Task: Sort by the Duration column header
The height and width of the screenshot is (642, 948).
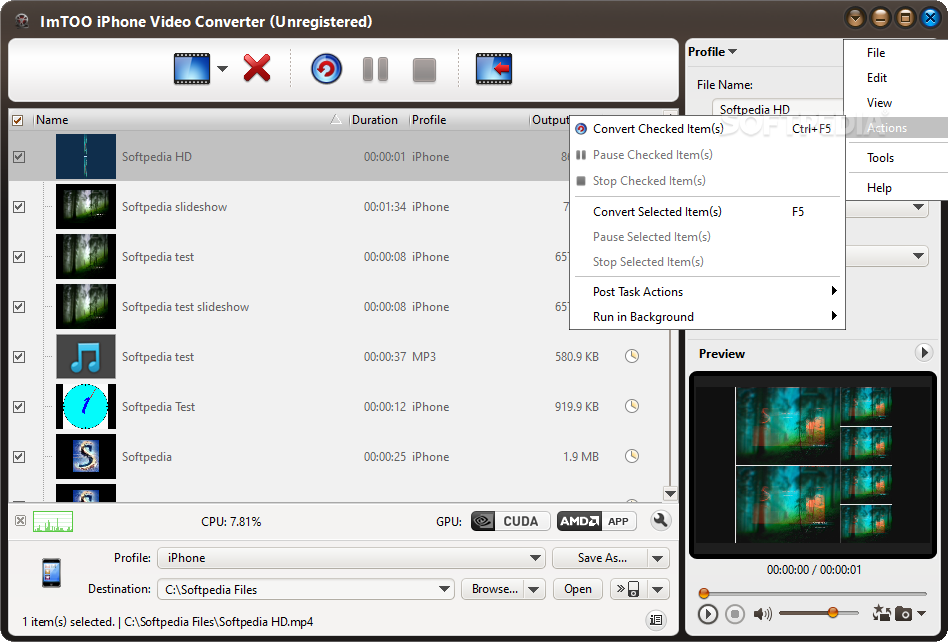Action: pyautogui.click(x=378, y=120)
